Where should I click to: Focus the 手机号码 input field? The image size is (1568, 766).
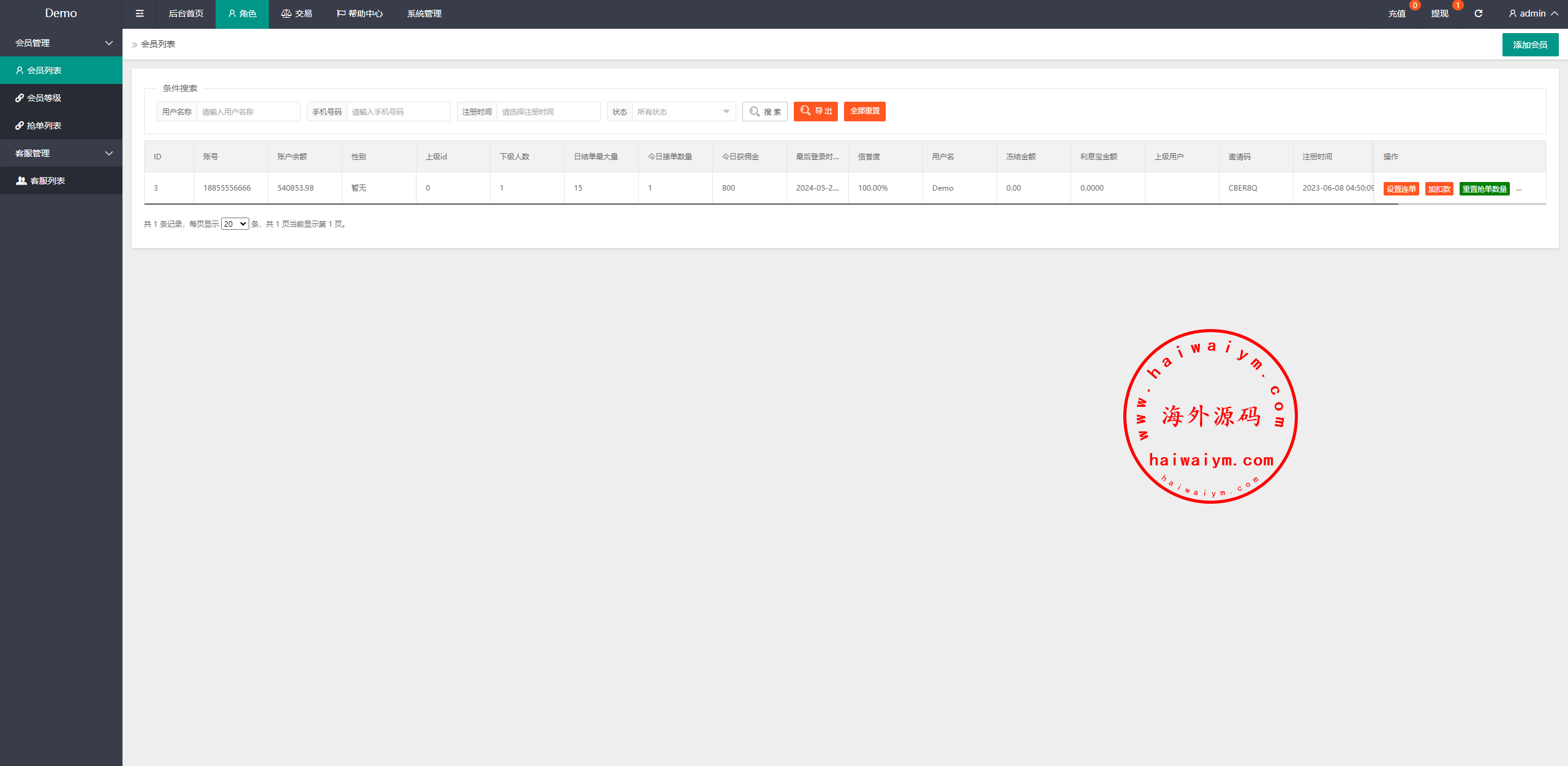click(398, 112)
